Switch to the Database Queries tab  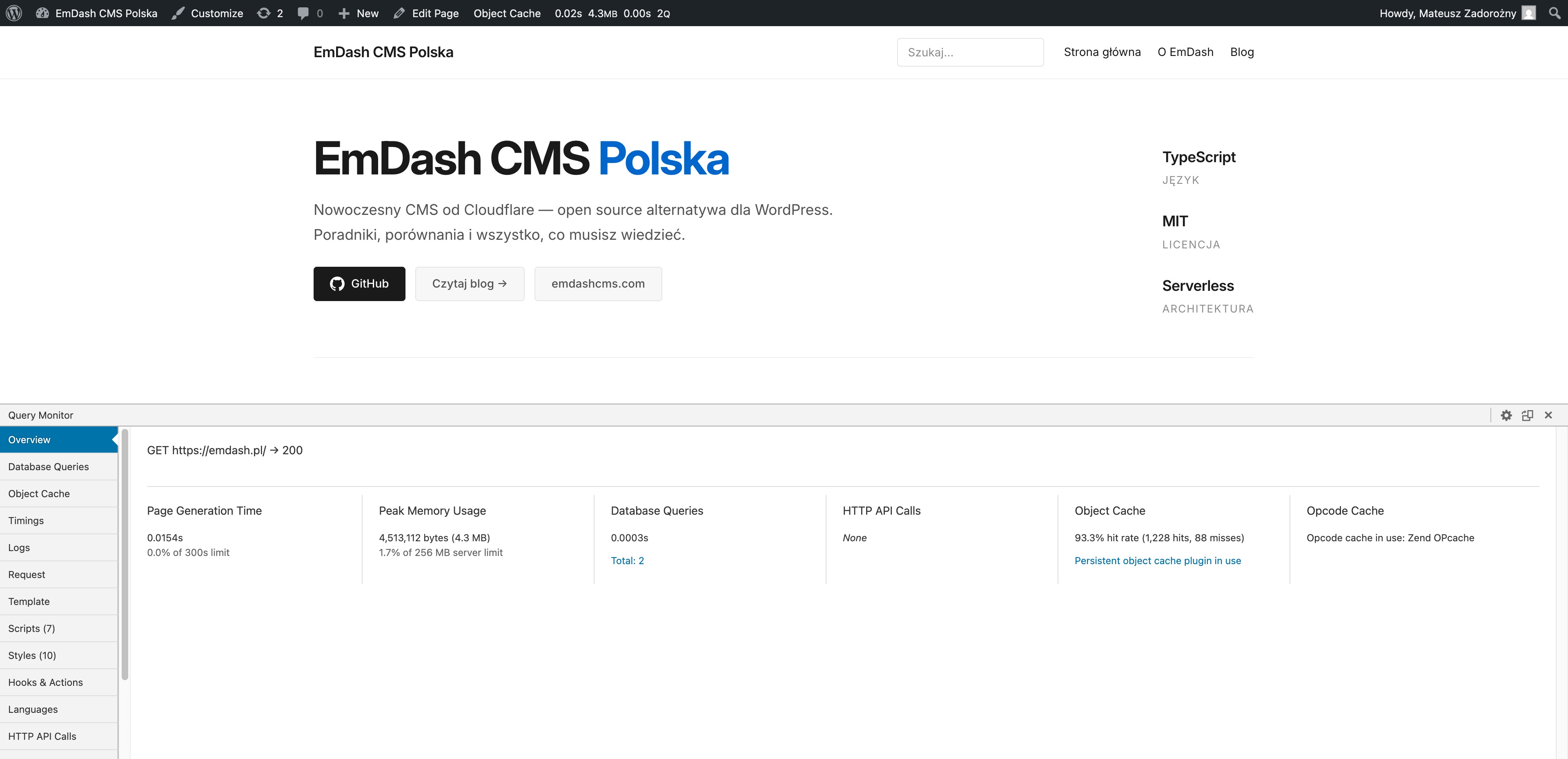click(x=48, y=466)
